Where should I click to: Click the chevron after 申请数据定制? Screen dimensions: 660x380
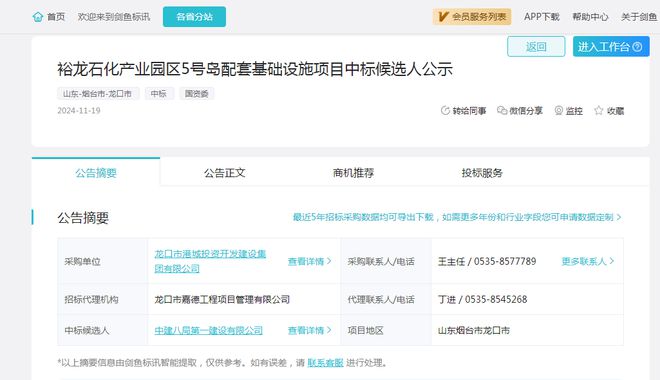tap(619, 217)
